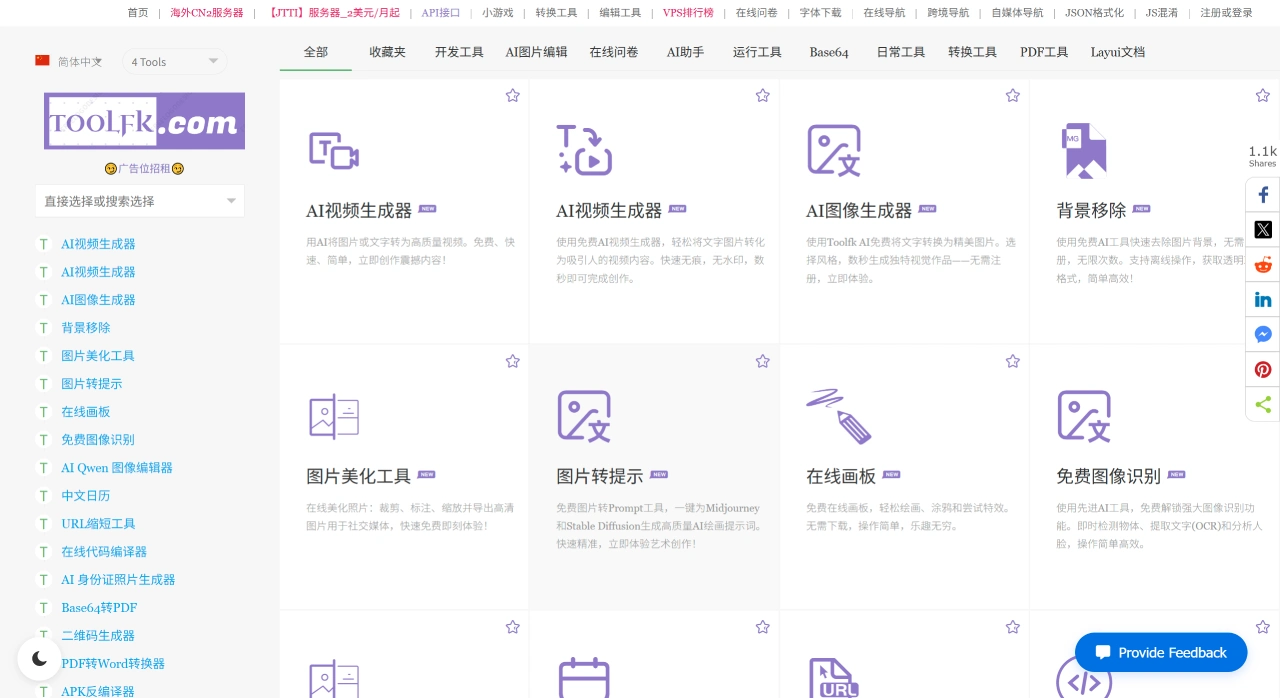The height and width of the screenshot is (698, 1280).
Task: Switch to the 收藏夹 tab
Action: [387, 52]
